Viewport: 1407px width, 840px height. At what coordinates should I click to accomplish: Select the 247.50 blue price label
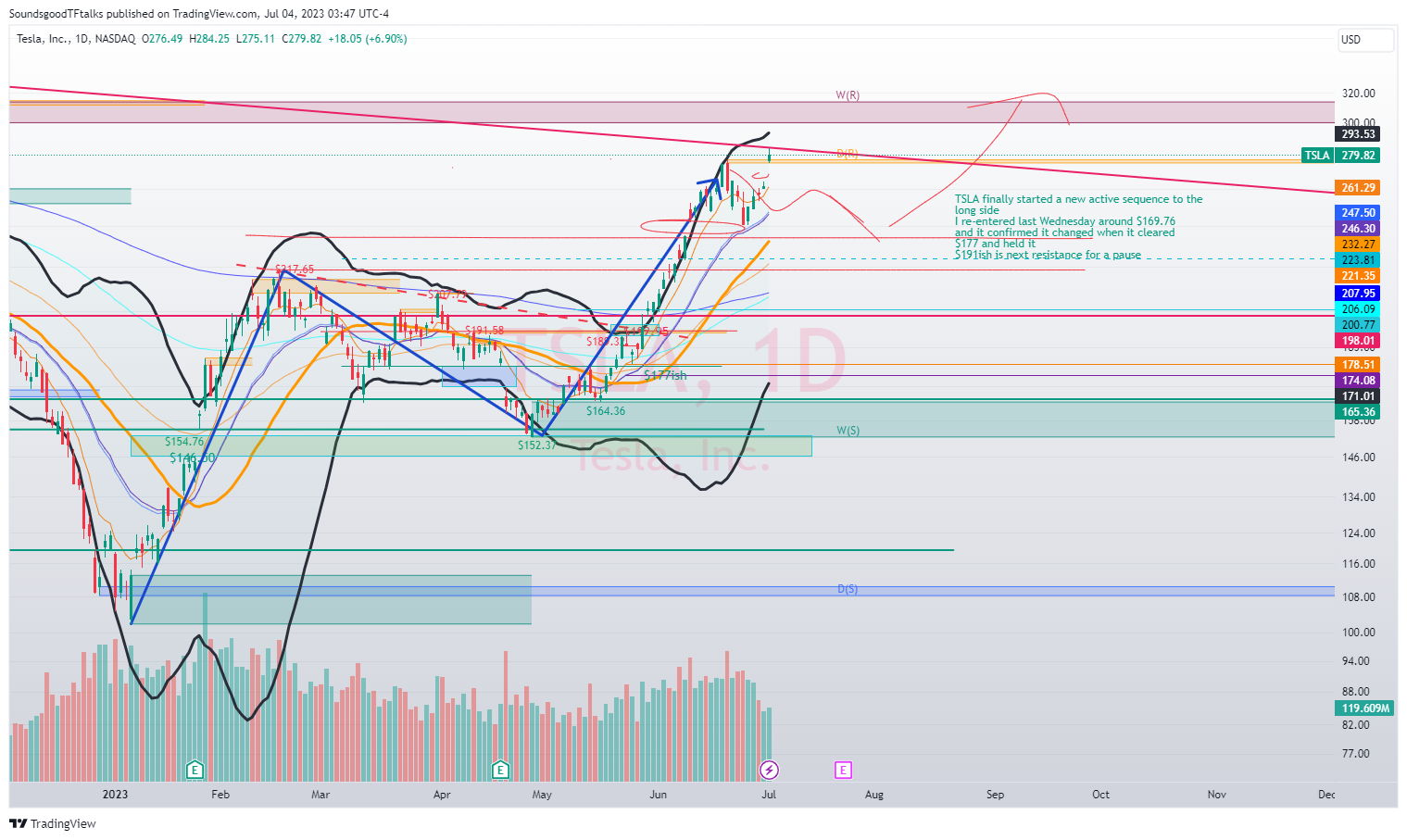pos(1358,213)
